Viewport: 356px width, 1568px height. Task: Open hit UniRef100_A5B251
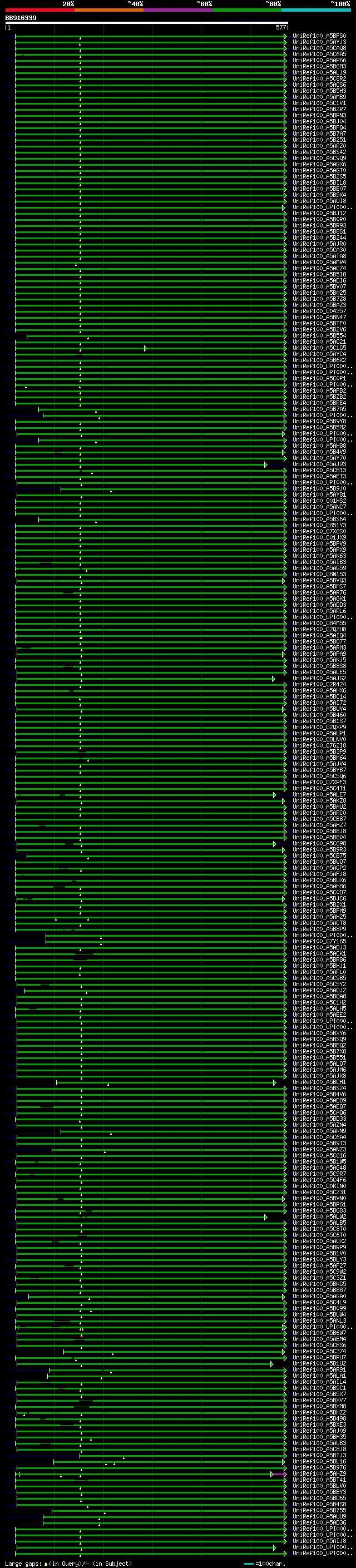click(x=319, y=140)
